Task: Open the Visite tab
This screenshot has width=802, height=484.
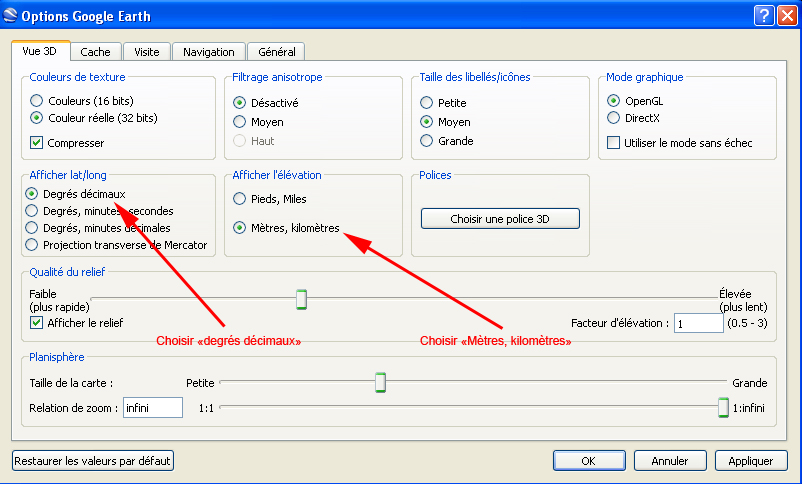Action: point(147,52)
